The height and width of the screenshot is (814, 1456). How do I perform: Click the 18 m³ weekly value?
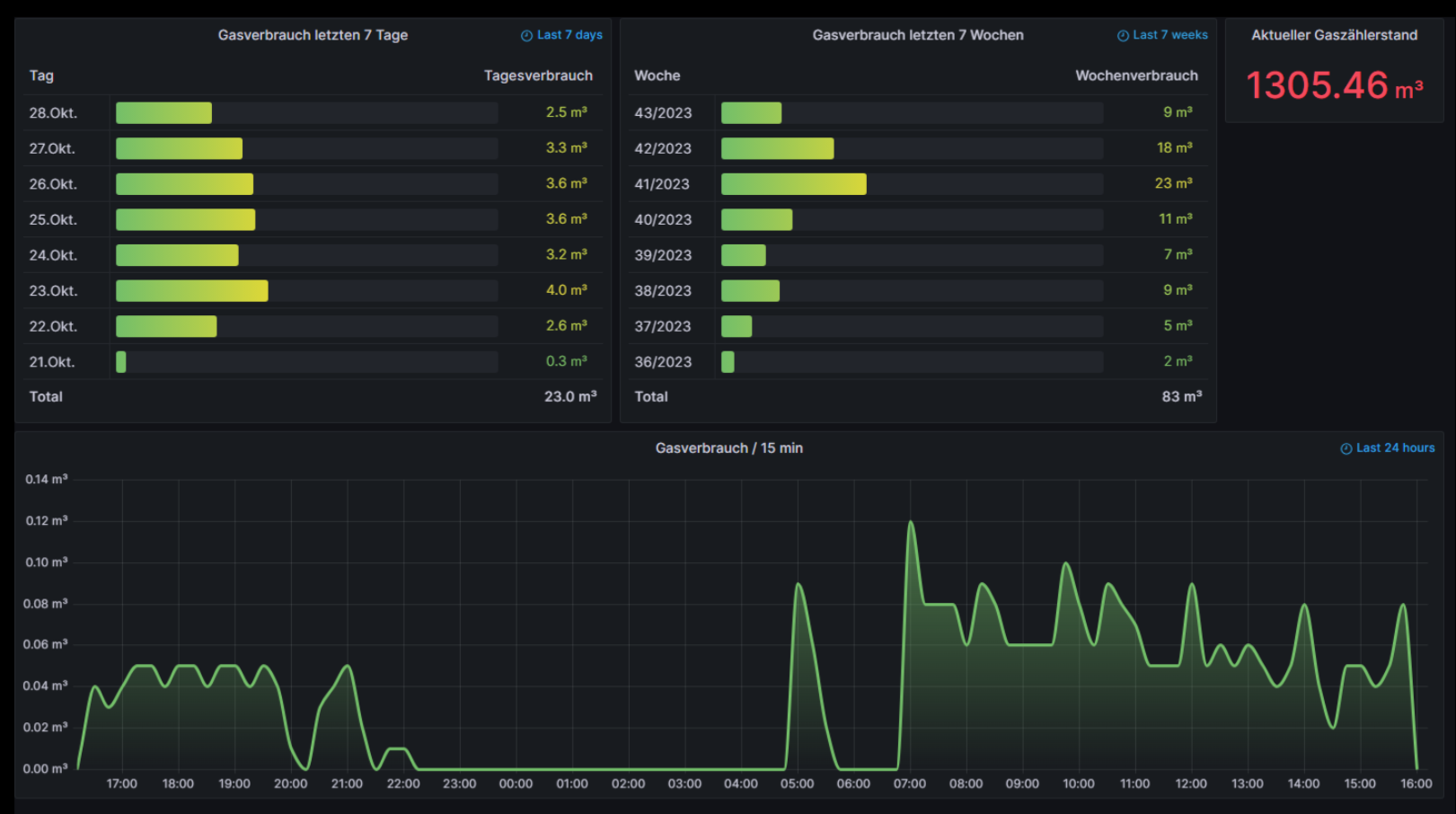(1175, 147)
